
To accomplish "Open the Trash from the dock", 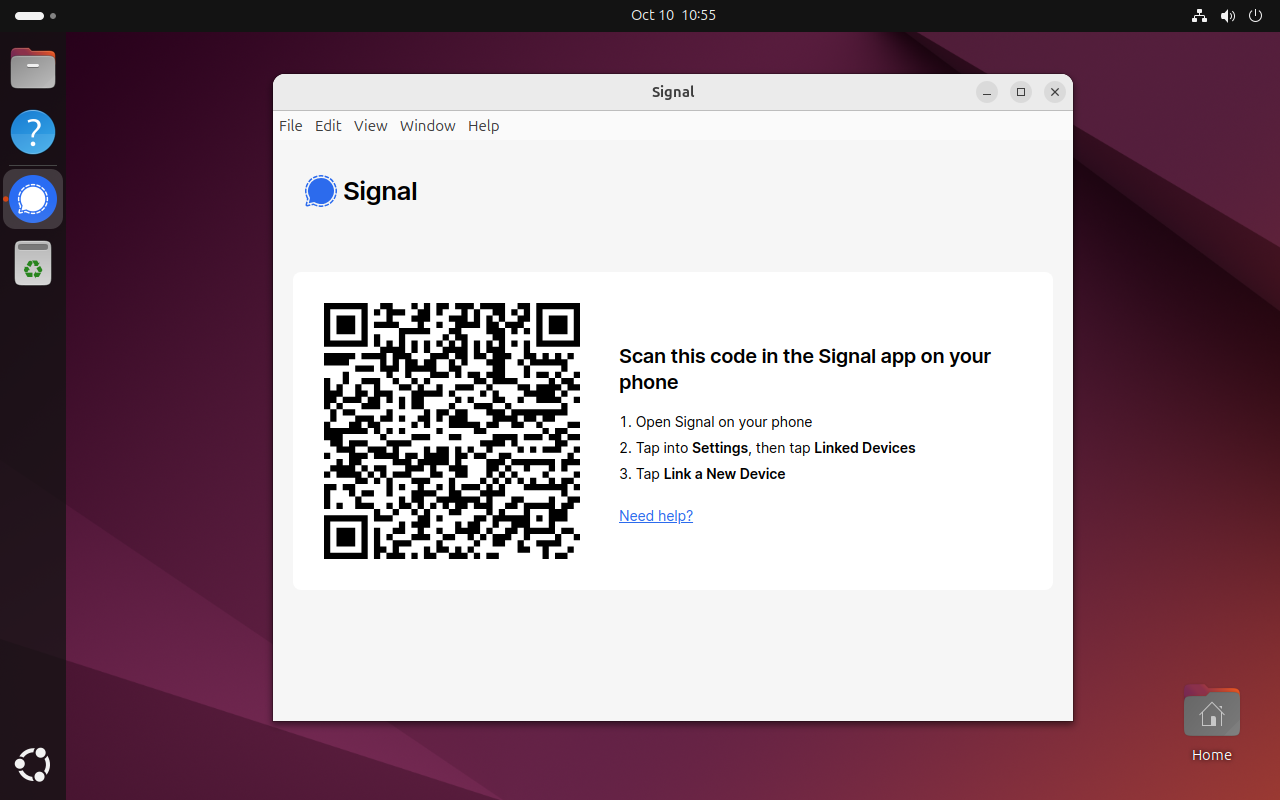I will pos(33,263).
